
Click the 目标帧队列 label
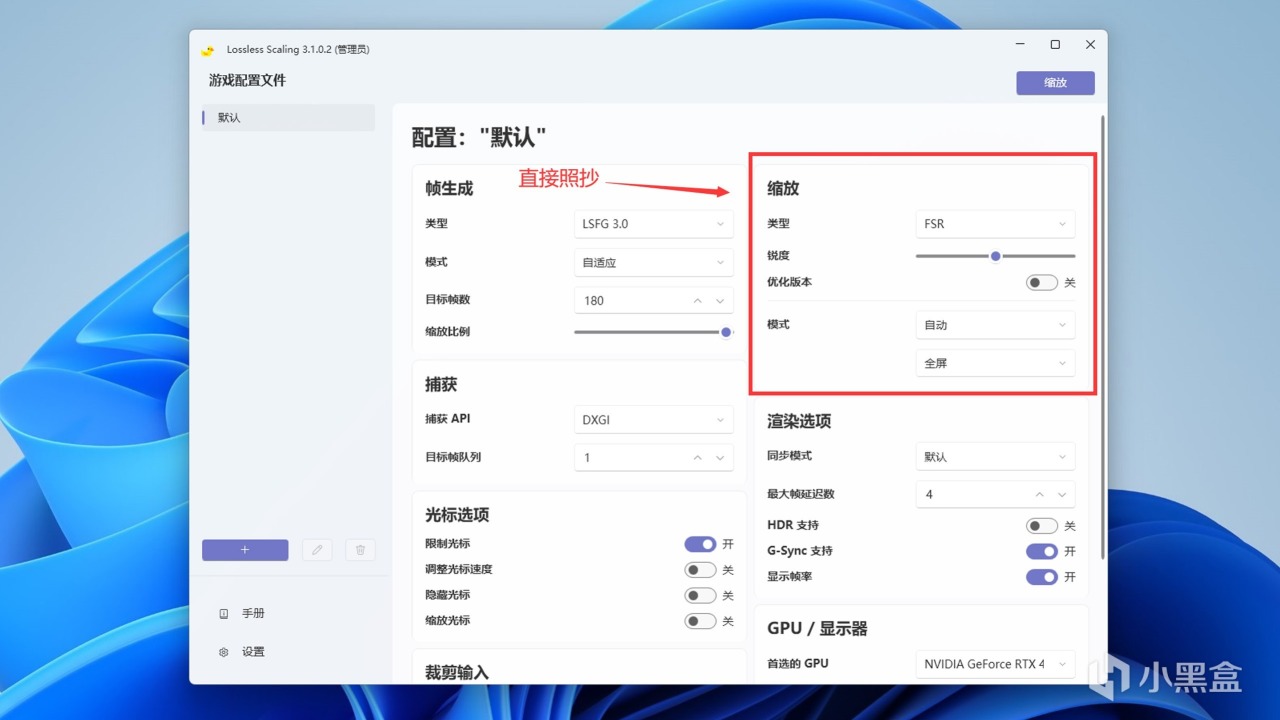point(453,457)
